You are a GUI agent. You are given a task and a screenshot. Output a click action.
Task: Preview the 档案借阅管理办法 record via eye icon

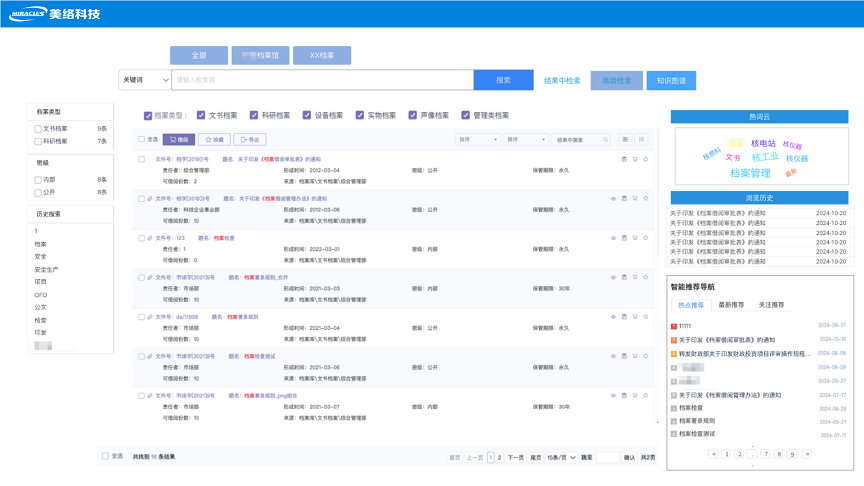click(x=613, y=199)
